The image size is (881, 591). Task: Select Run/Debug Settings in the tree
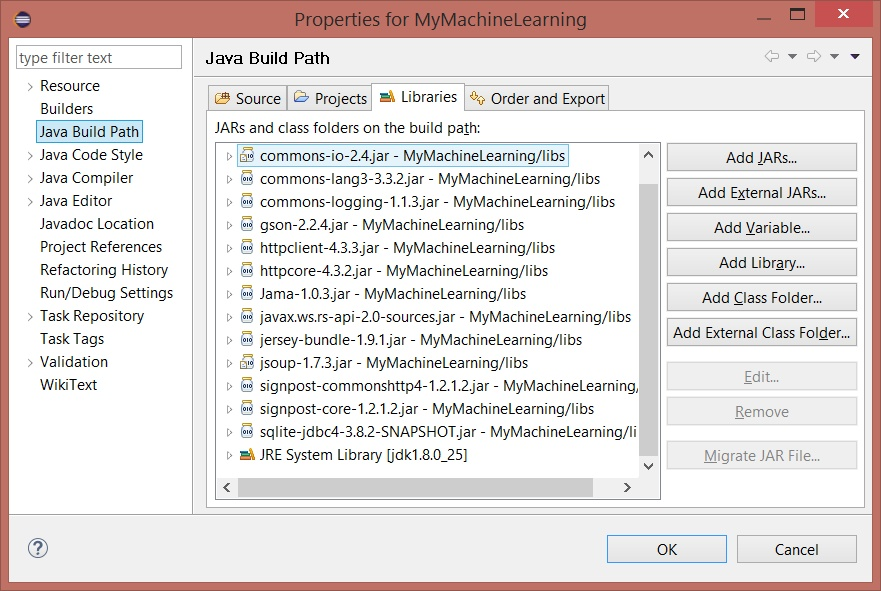coord(106,293)
